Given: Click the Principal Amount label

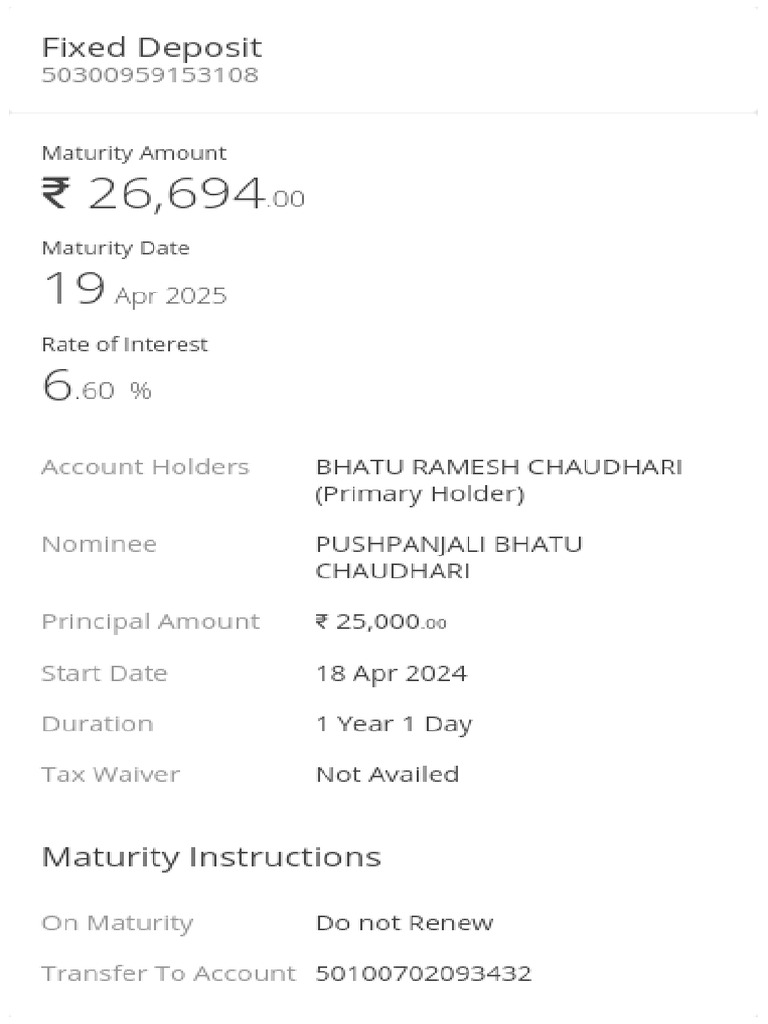Looking at the screenshot, I should [x=150, y=621].
